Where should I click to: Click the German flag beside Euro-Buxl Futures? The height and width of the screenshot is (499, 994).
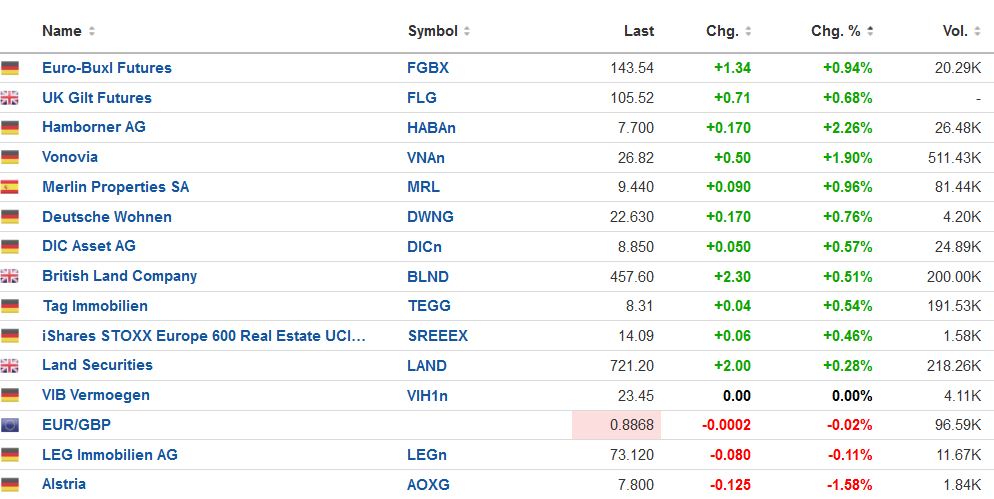(x=11, y=68)
